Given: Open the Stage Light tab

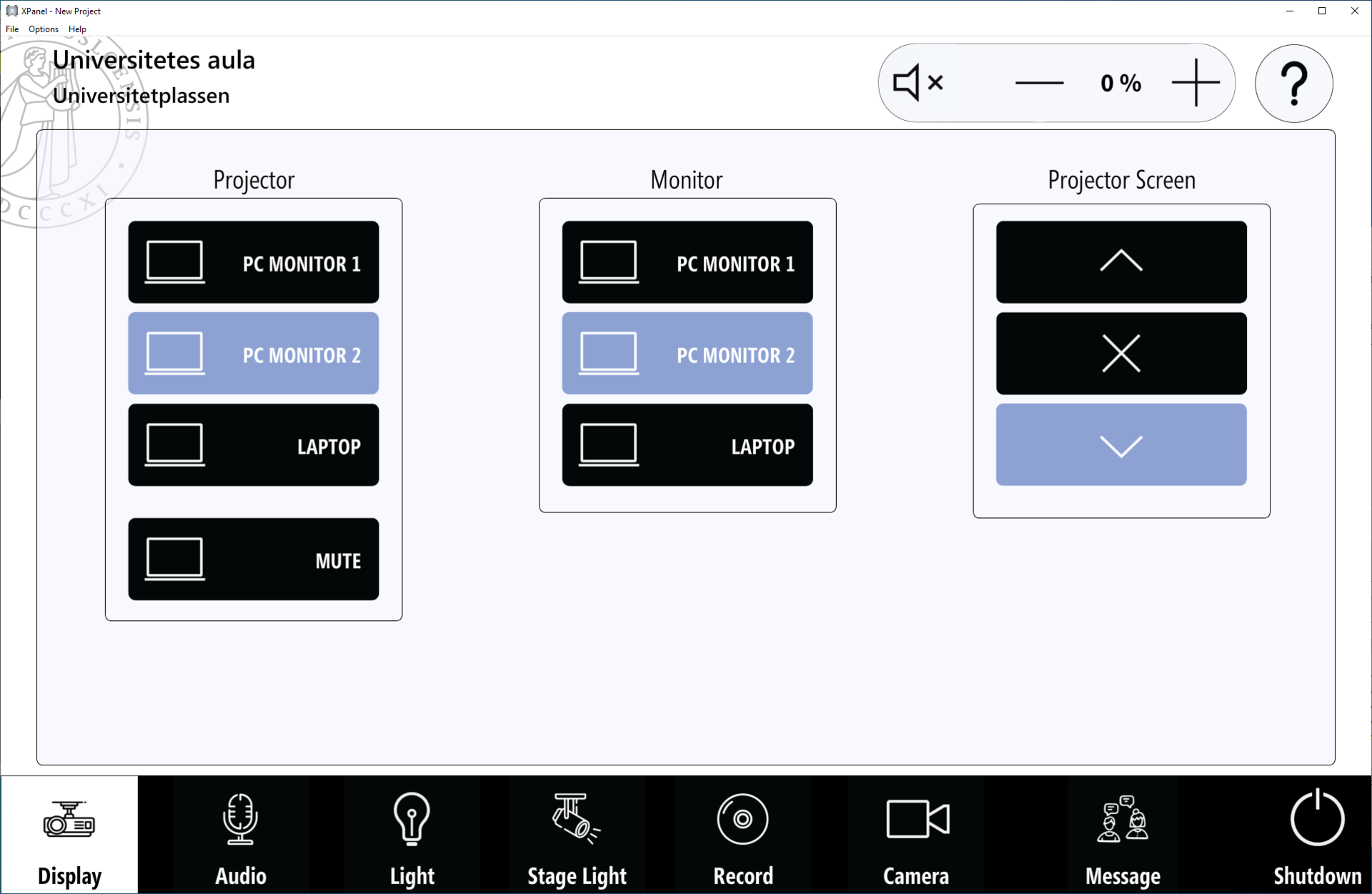Looking at the screenshot, I should [577, 835].
